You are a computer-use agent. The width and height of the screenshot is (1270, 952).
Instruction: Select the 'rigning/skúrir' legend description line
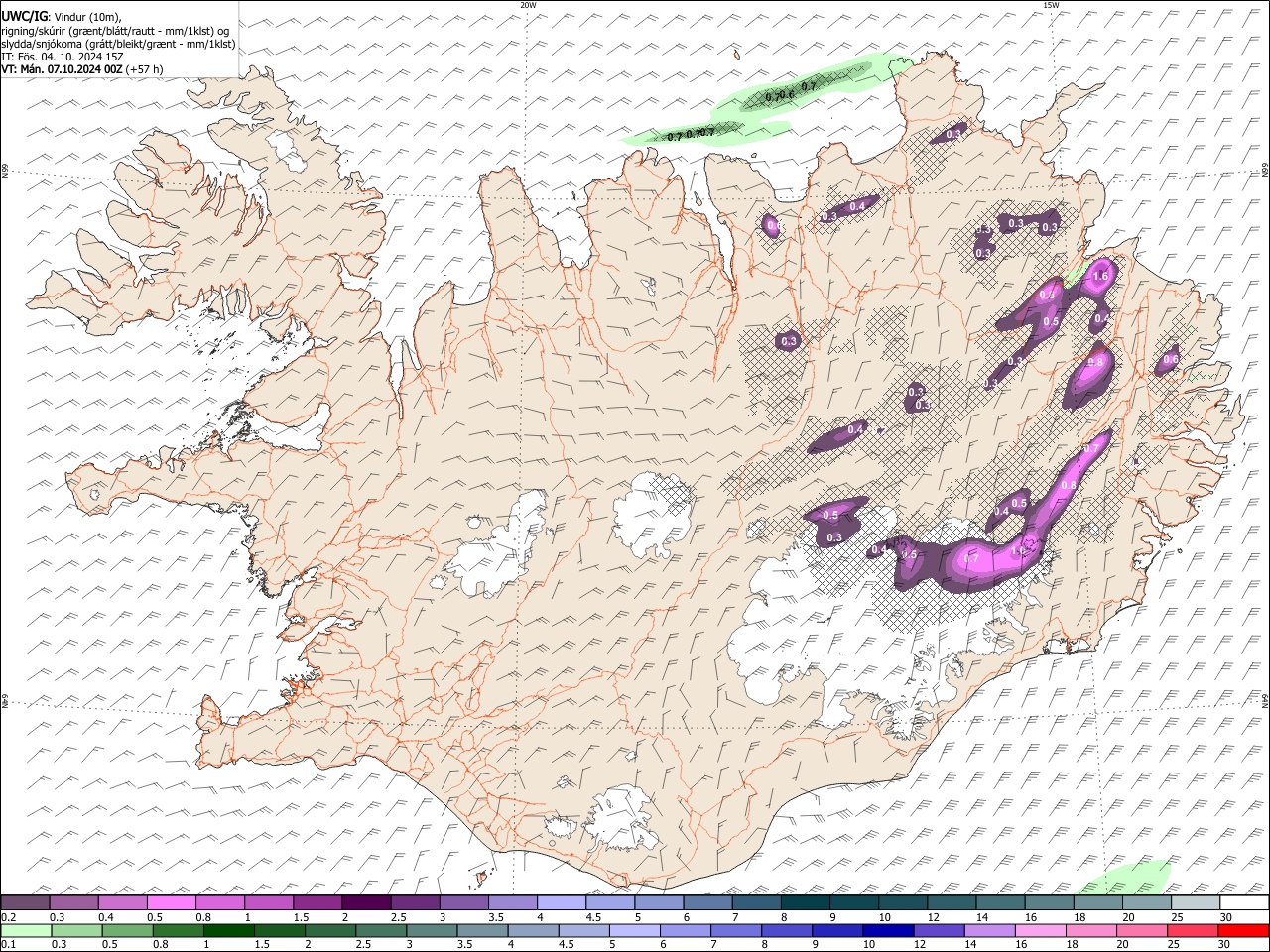(x=116, y=30)
